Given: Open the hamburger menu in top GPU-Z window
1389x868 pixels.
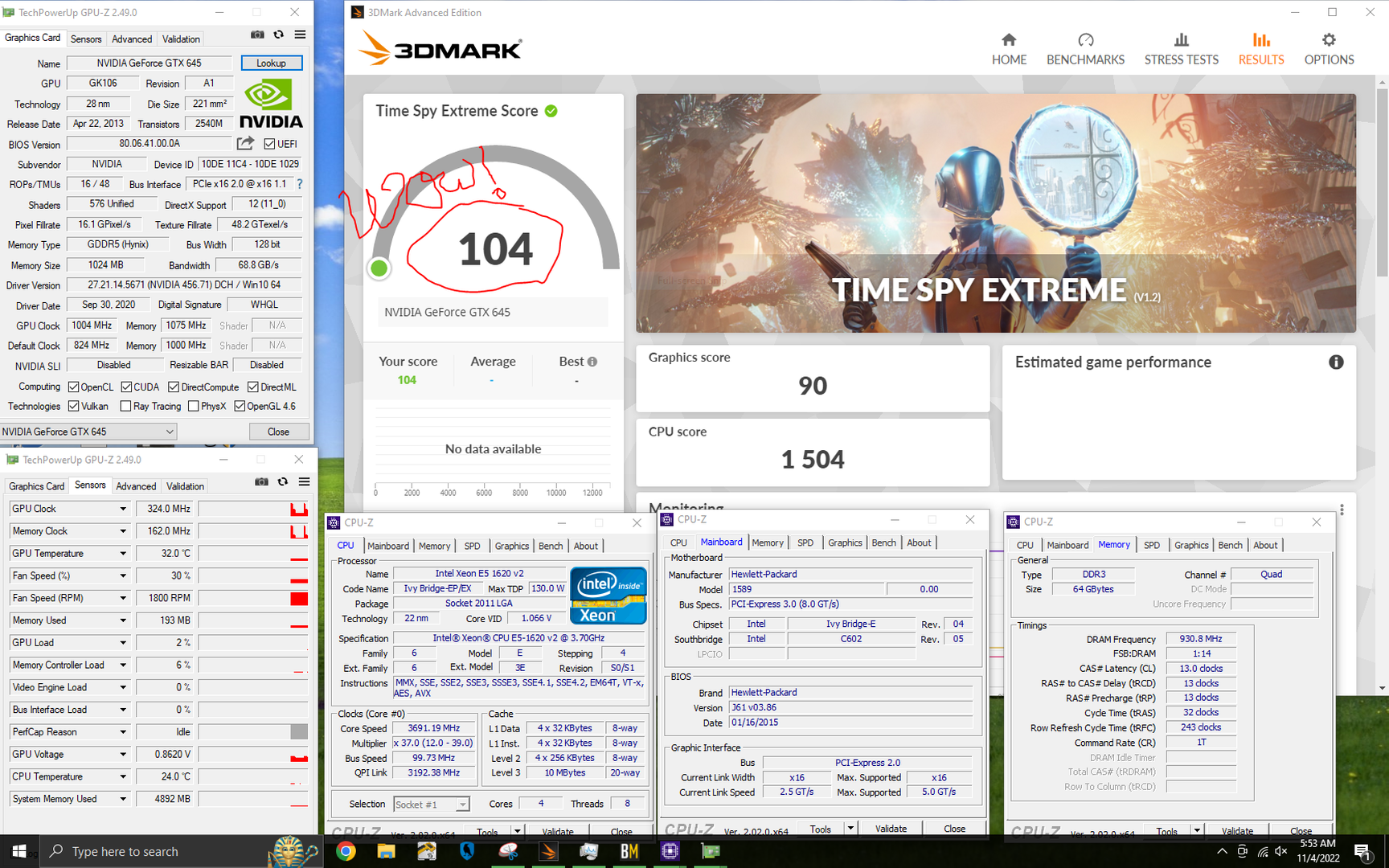Looking at the screenshot, I should 300,35.
